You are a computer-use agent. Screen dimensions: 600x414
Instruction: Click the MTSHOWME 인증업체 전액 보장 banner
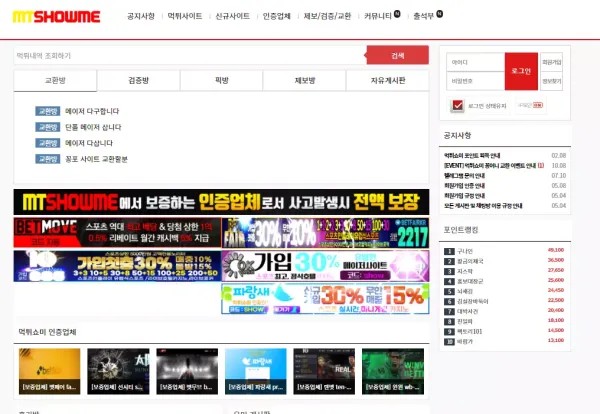[x=221, y=202]
